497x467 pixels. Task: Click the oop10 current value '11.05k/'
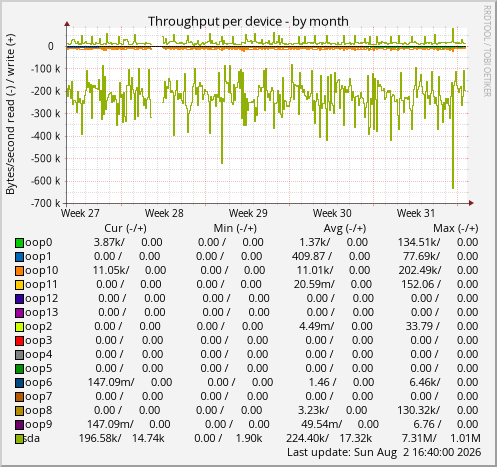click(111, 270)
